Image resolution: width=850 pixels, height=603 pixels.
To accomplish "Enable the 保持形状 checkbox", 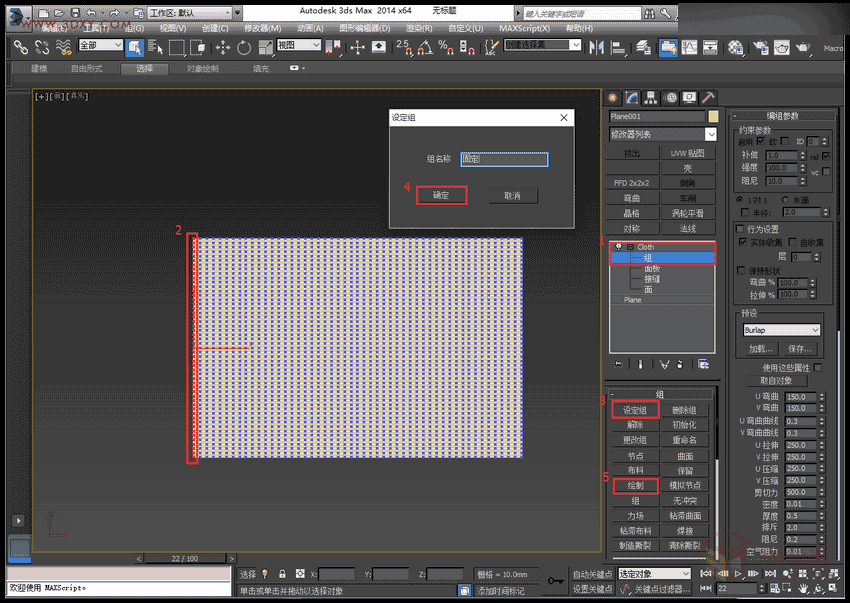I will coord(741,271).
